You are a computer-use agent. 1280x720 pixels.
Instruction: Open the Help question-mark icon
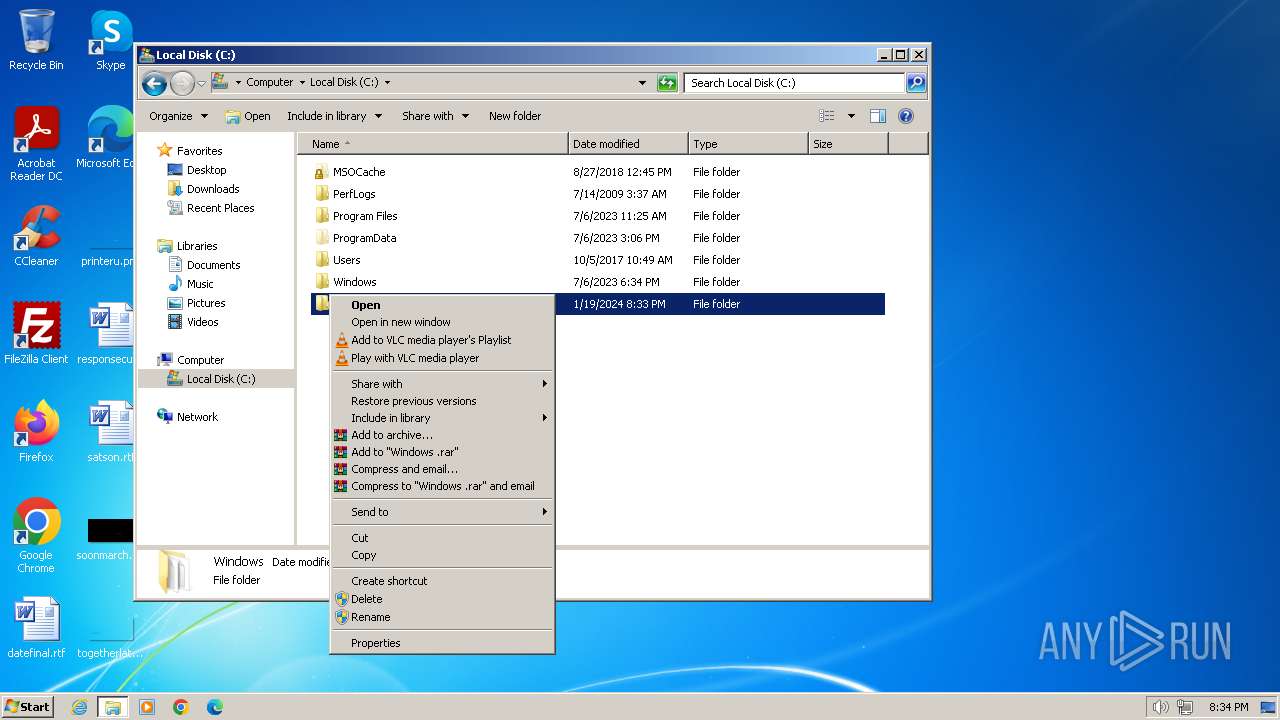click(x=906, y=116)
